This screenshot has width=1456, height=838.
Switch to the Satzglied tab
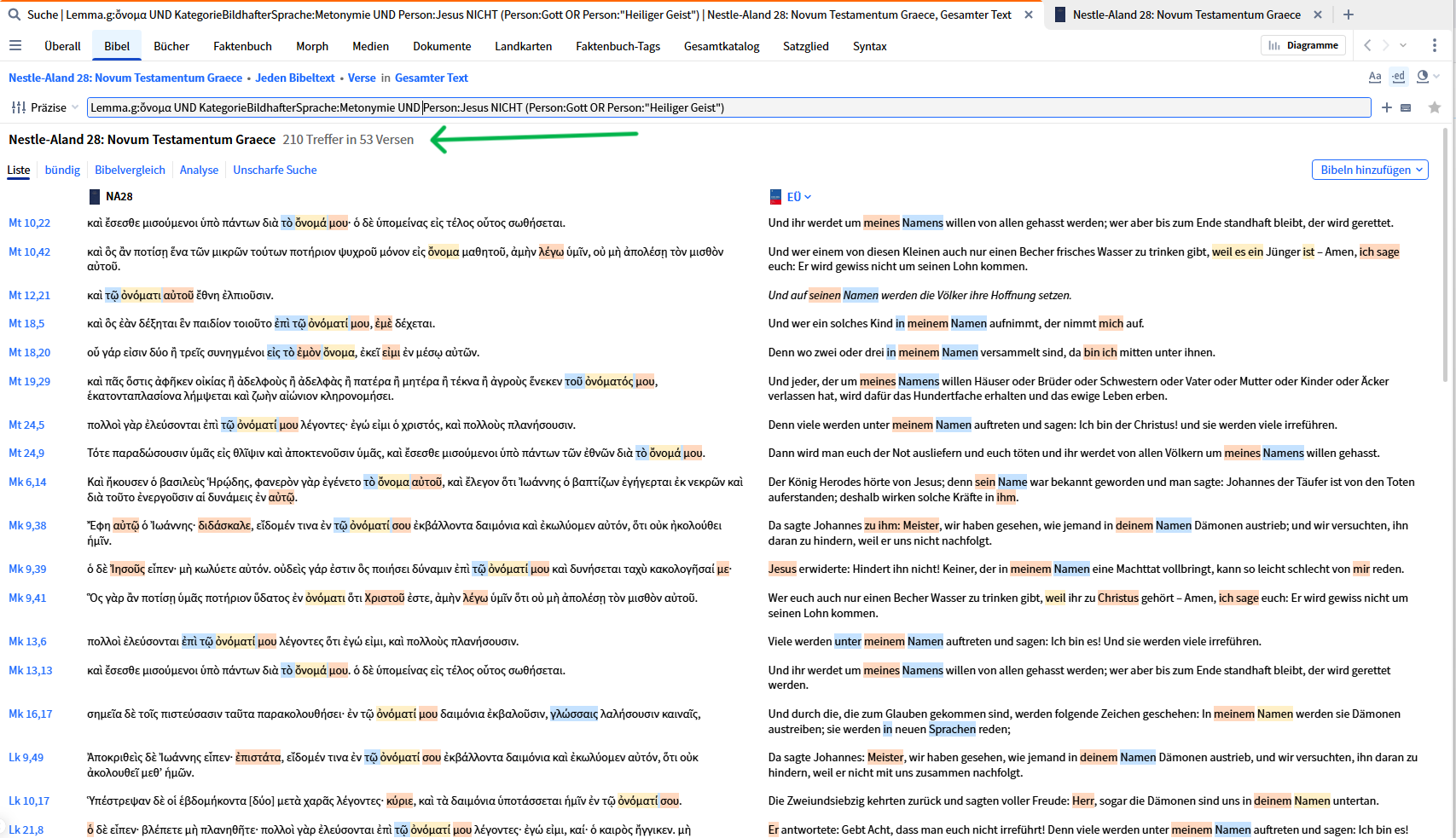(805, 46)
